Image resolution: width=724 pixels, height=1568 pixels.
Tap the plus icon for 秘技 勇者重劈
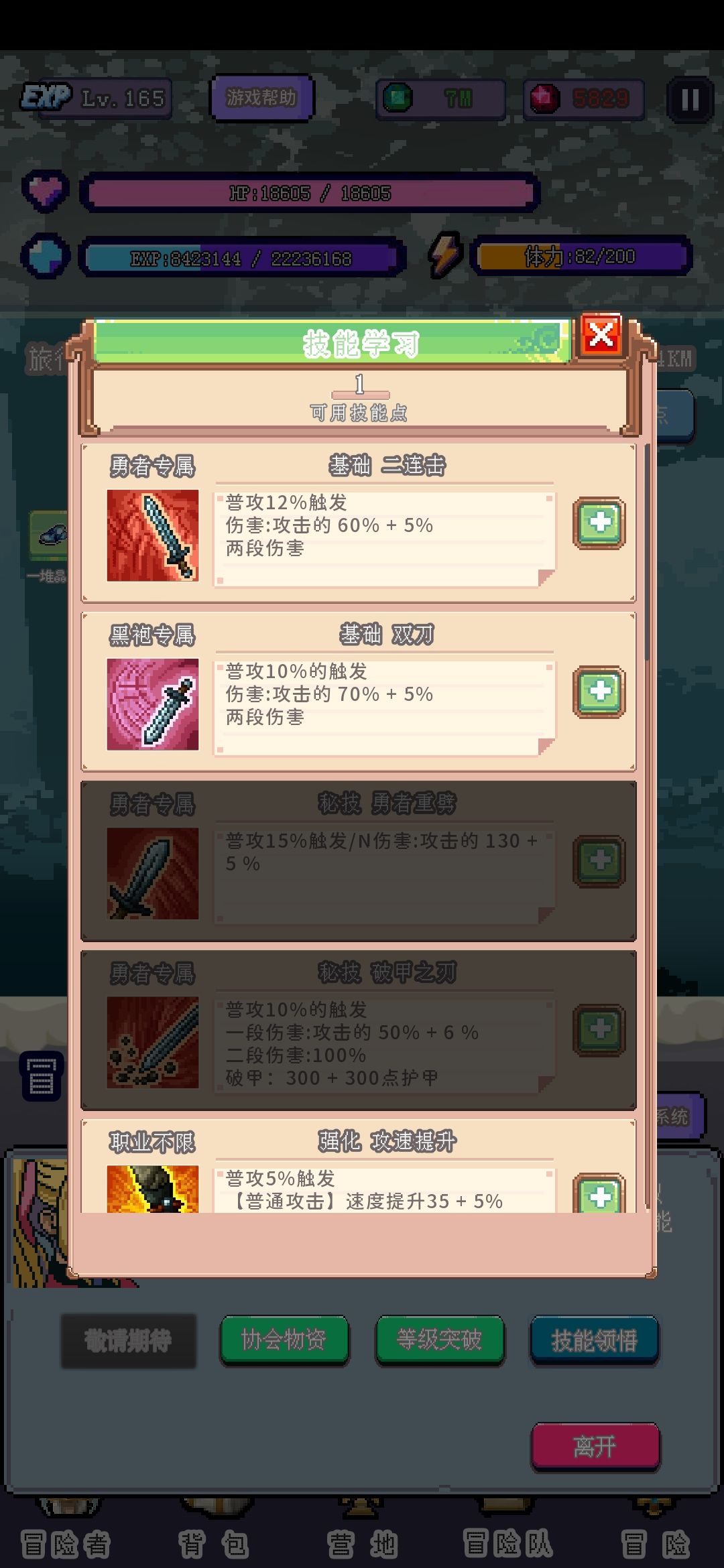pyautogui.click(x=599, y=861)
